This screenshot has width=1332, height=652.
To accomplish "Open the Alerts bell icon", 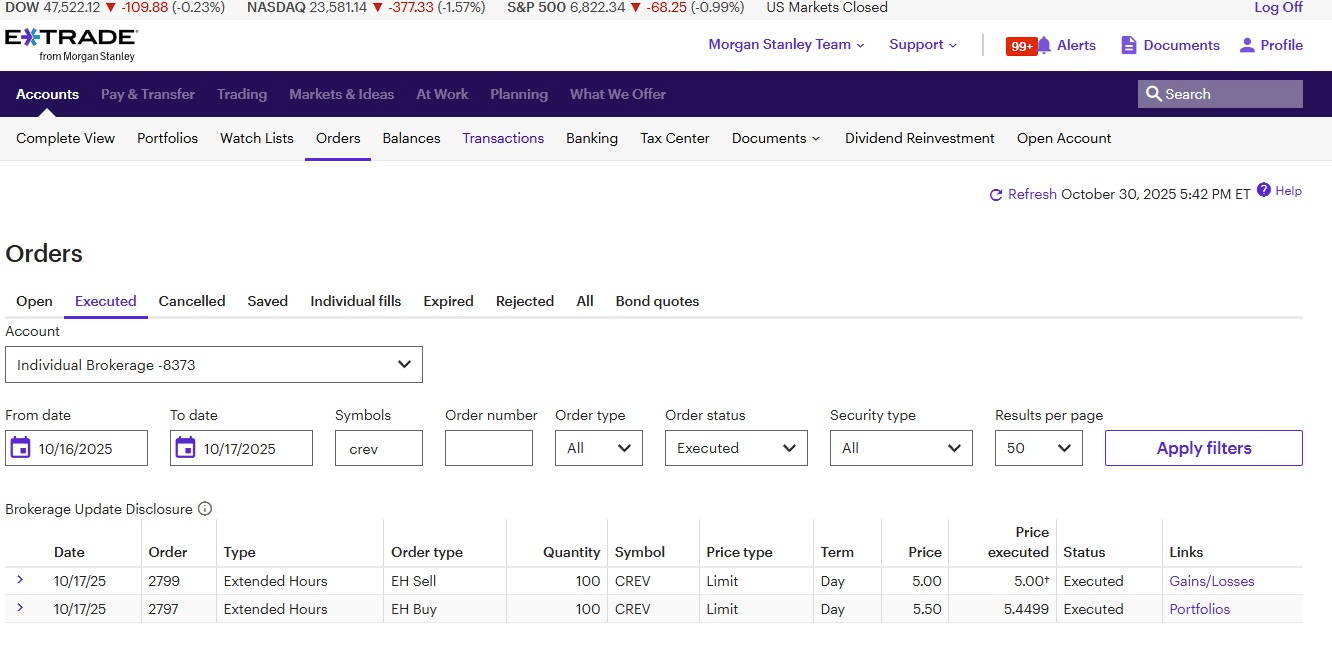I will (x=1044, y=45).
